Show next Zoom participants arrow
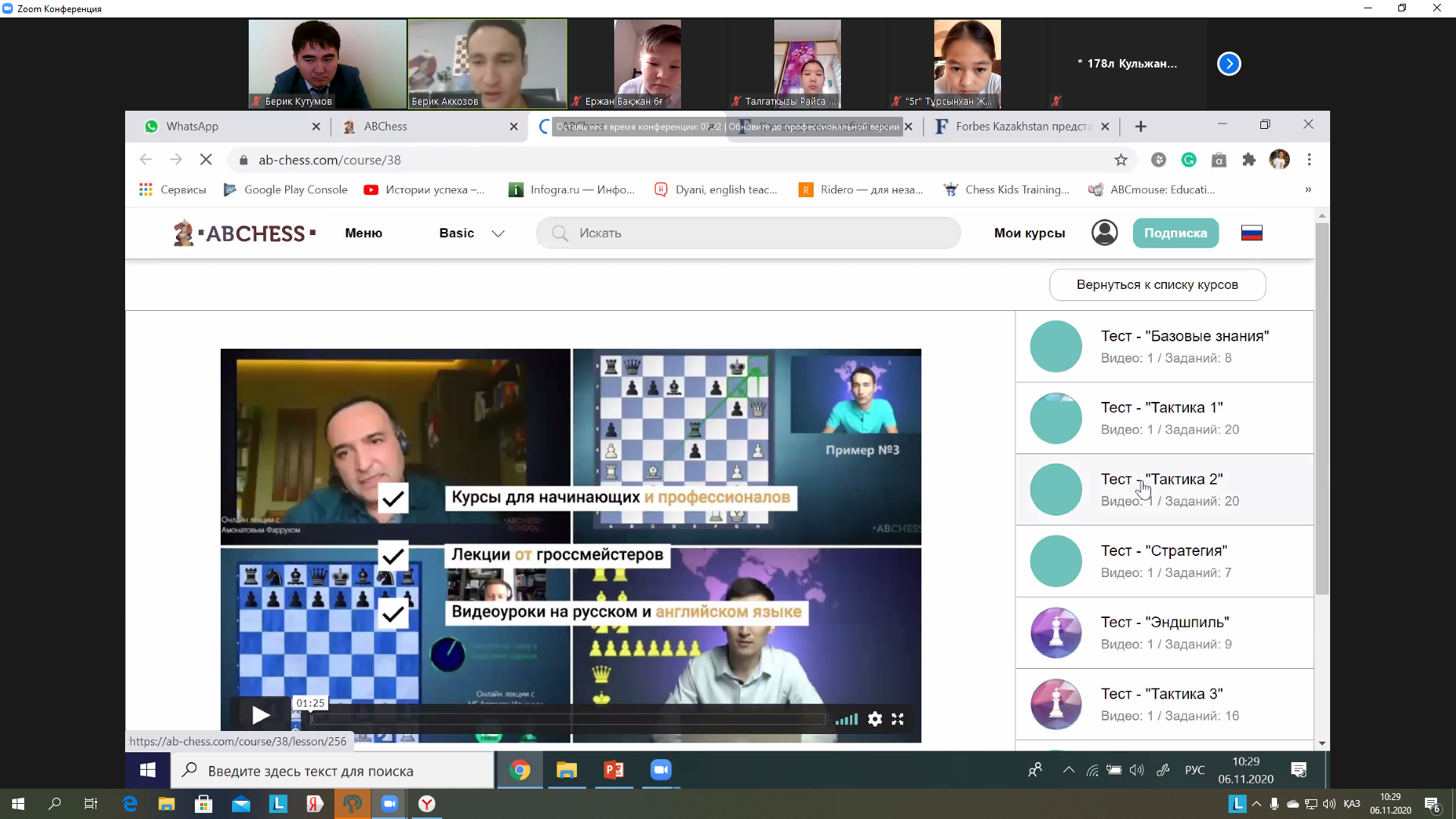 point(1228,64)
